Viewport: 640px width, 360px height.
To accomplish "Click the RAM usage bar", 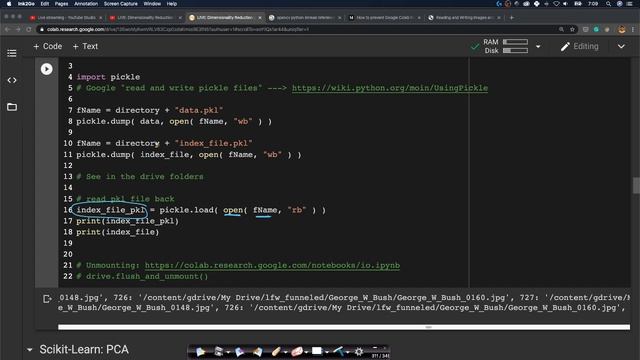I will click(515, 42).
